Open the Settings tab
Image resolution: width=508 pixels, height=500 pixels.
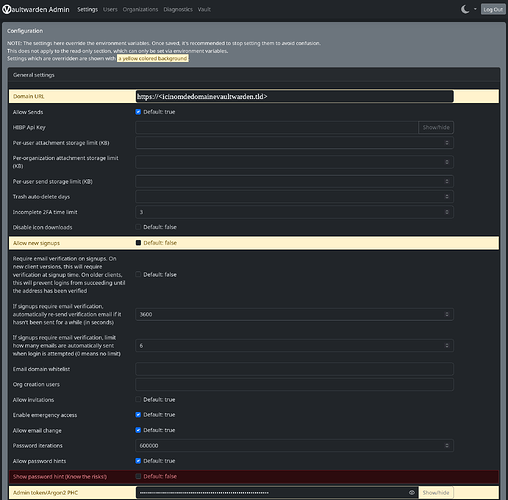pyautogui.click(x=87, y=9)
